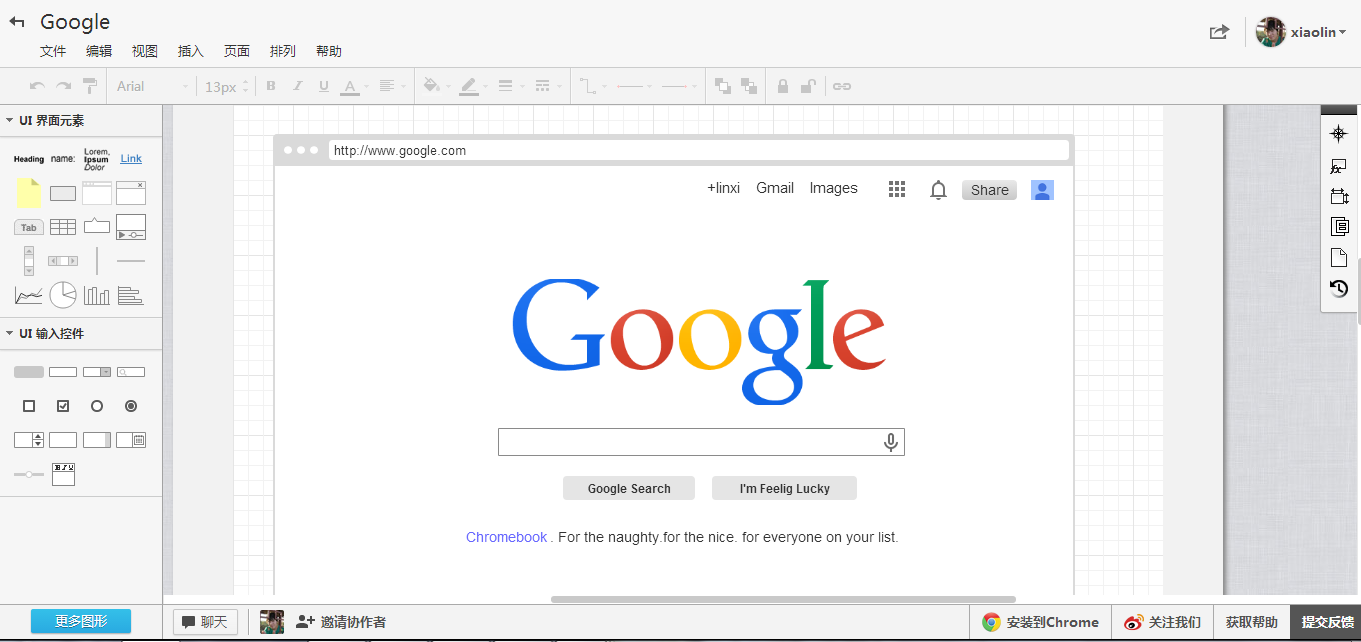
Task: Pick the line chart shape
Action: pos(29,295)
